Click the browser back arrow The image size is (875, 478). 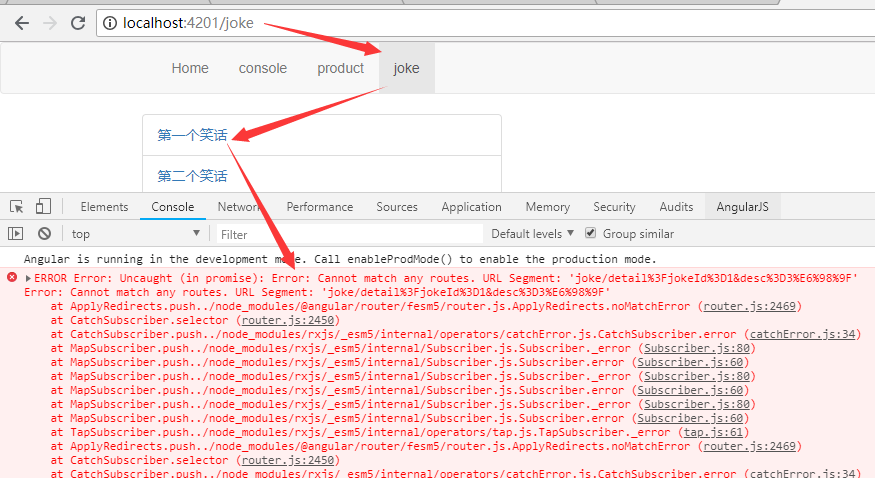point(21,23)
